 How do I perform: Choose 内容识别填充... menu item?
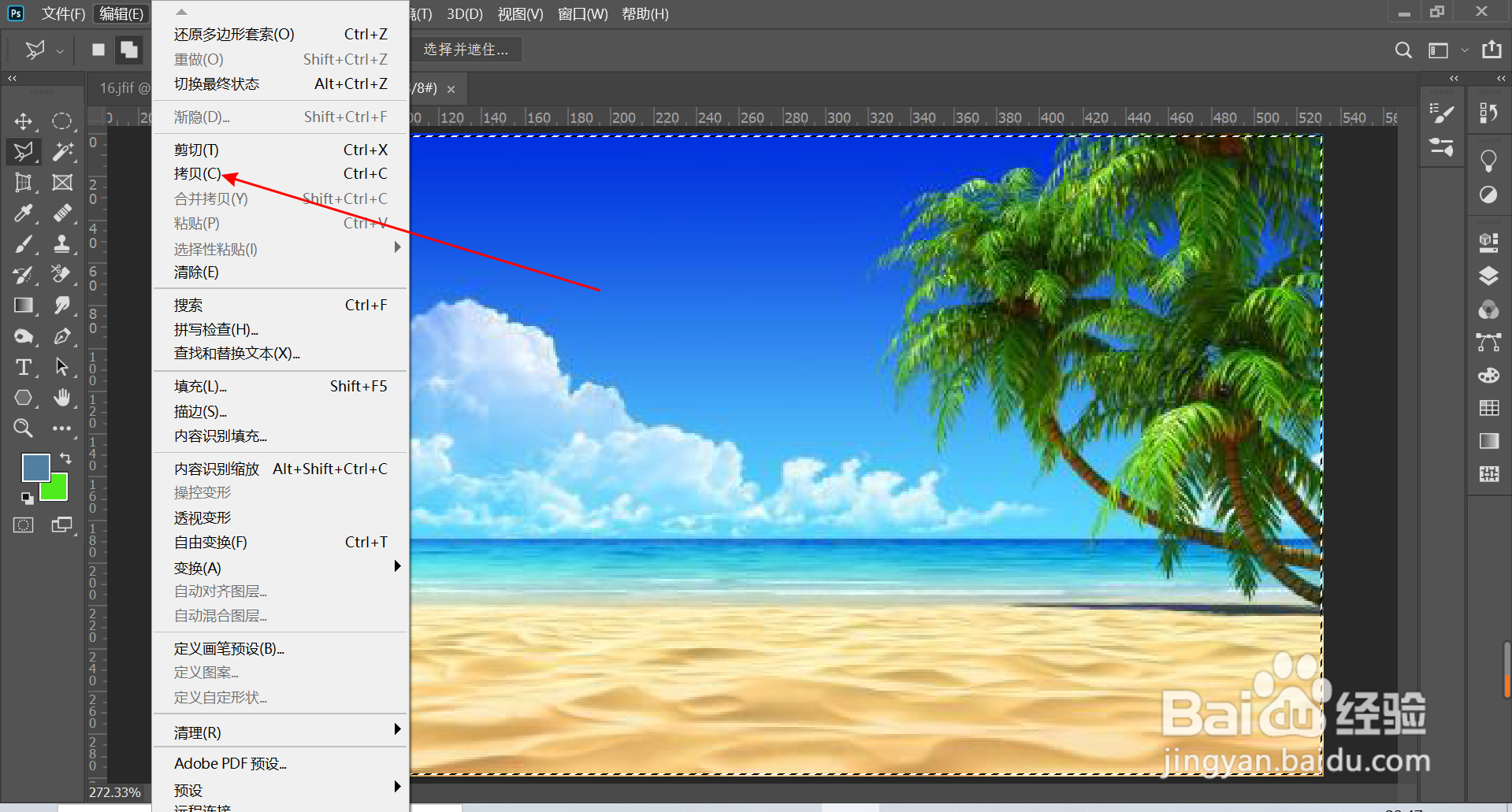coord(280,436)
